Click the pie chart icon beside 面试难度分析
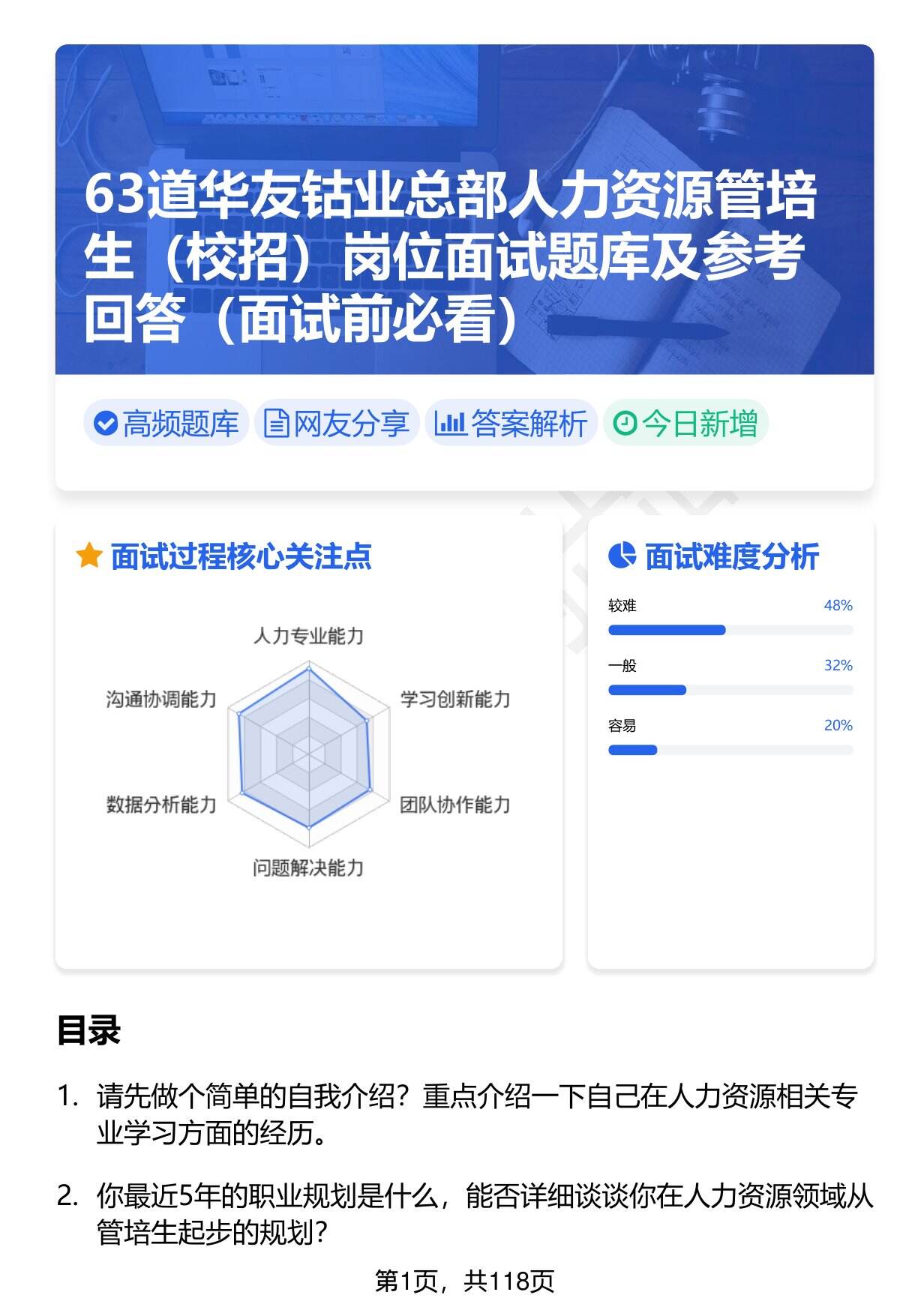The image size is (900, 1316). click(x=622, y=556)
